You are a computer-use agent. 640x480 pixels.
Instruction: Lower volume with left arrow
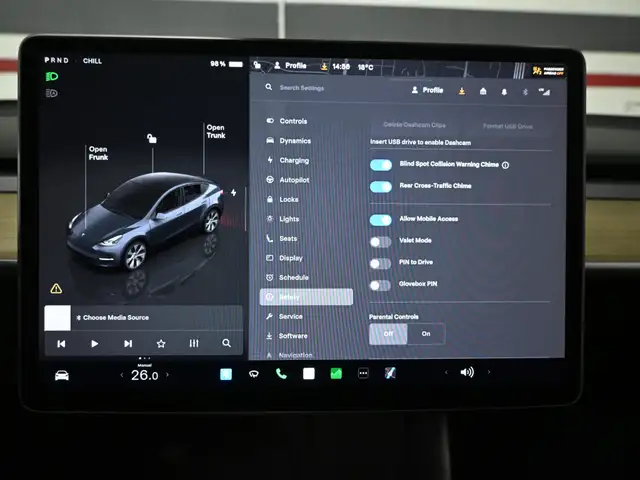[446, 372]
